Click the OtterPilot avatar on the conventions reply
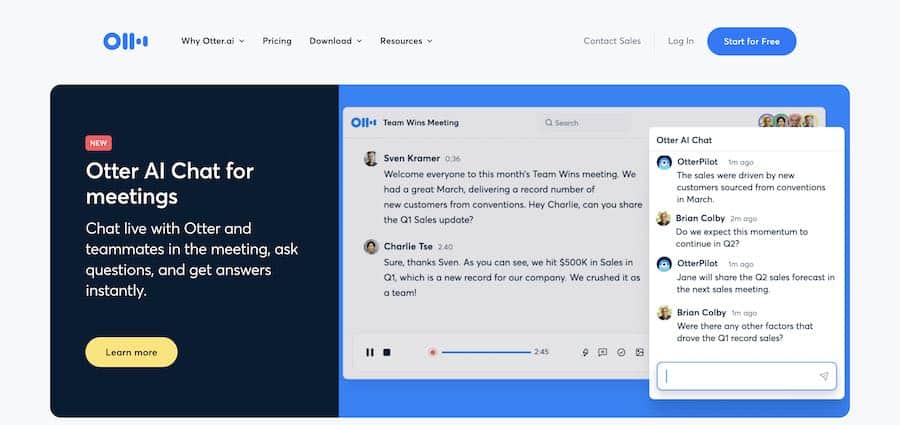 coord(664,163)
